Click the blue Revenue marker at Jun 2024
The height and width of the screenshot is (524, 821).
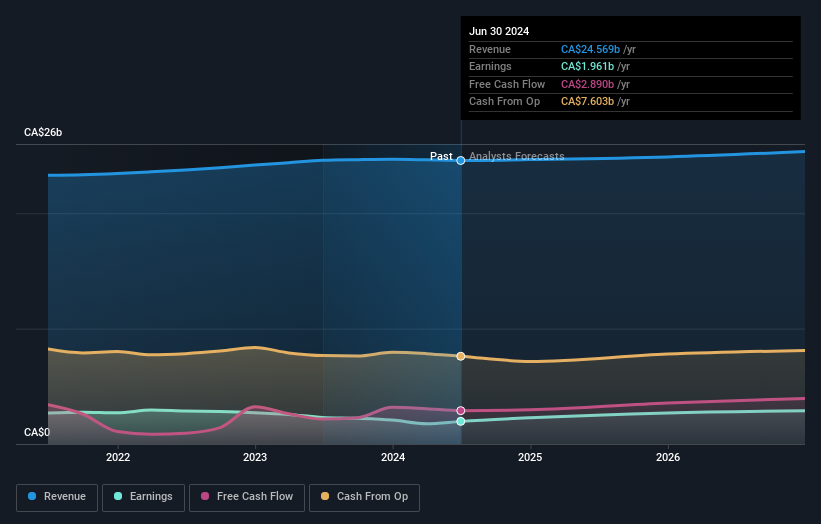click(x=461, y=161)
